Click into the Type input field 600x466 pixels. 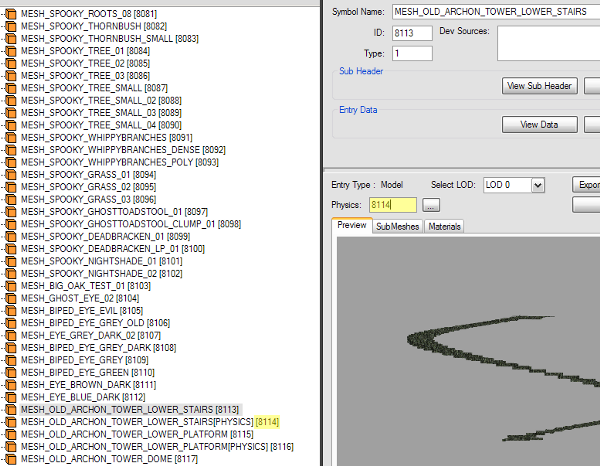click(412, 53)
